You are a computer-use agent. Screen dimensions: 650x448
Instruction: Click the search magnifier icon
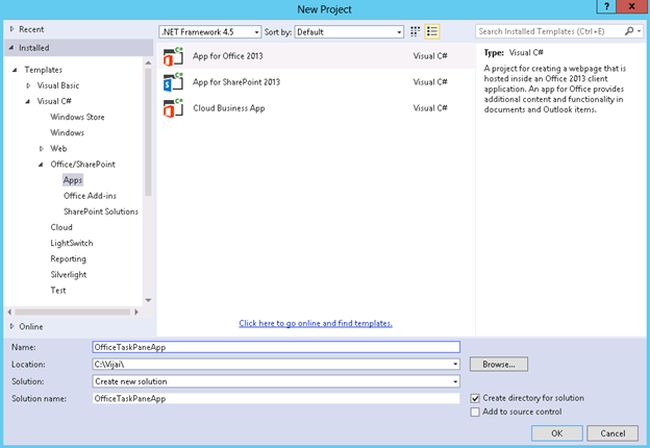tap(629, 31)
